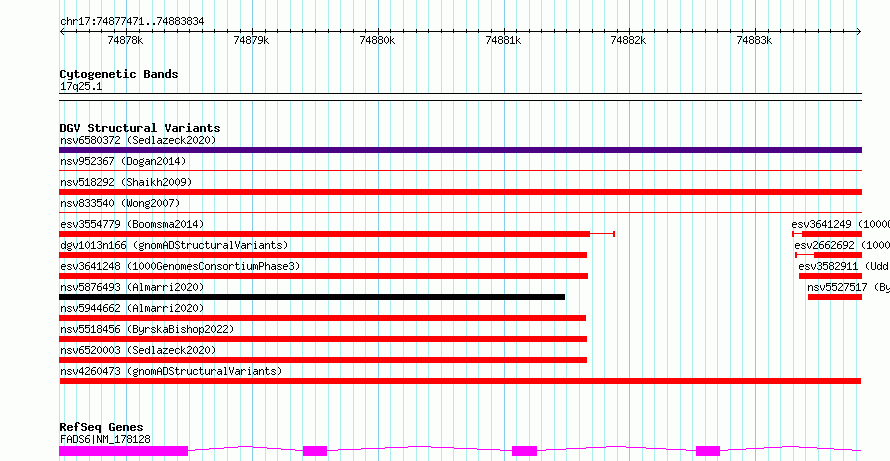Click the chr17:74877471..74883834 coordinates text
Viewport: 890px width, 461px height.
click(132, 22)
